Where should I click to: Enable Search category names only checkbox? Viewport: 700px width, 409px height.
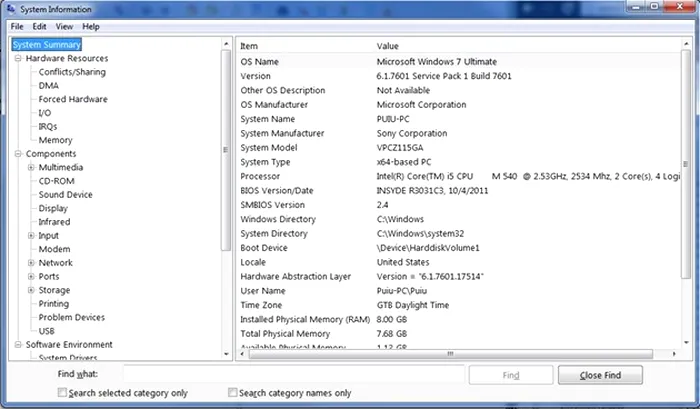(232, 392)
